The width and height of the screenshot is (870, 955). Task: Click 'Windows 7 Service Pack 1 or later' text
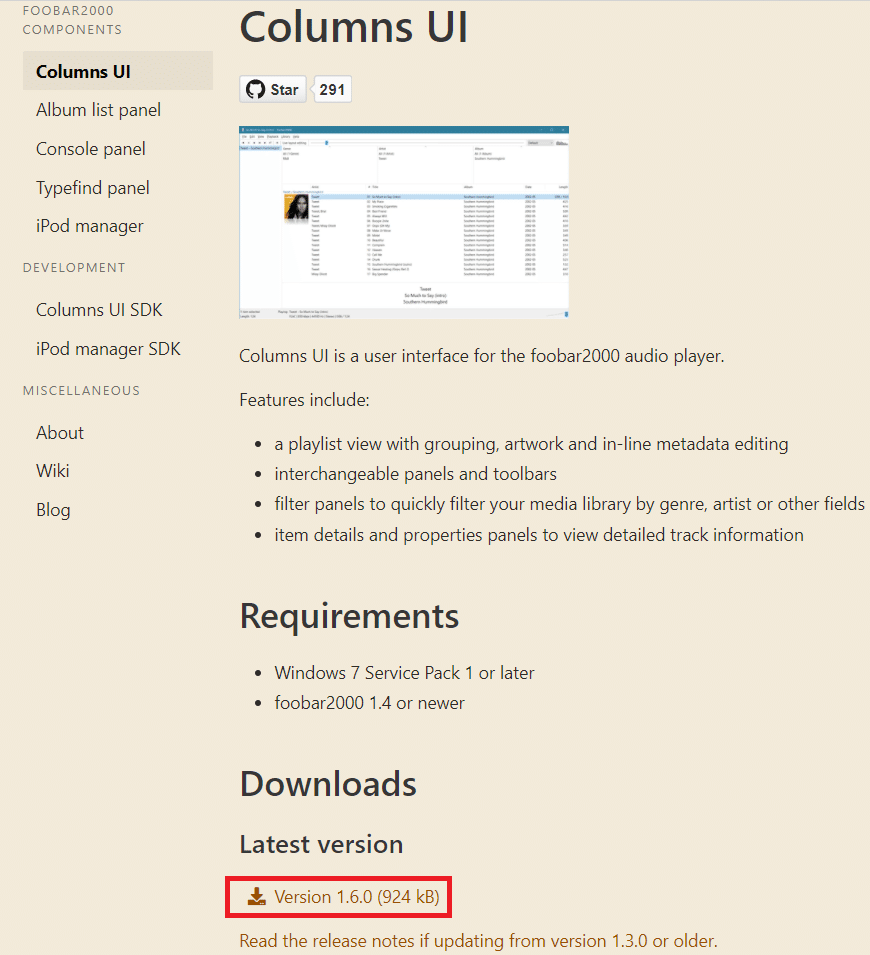click(404, 673)
